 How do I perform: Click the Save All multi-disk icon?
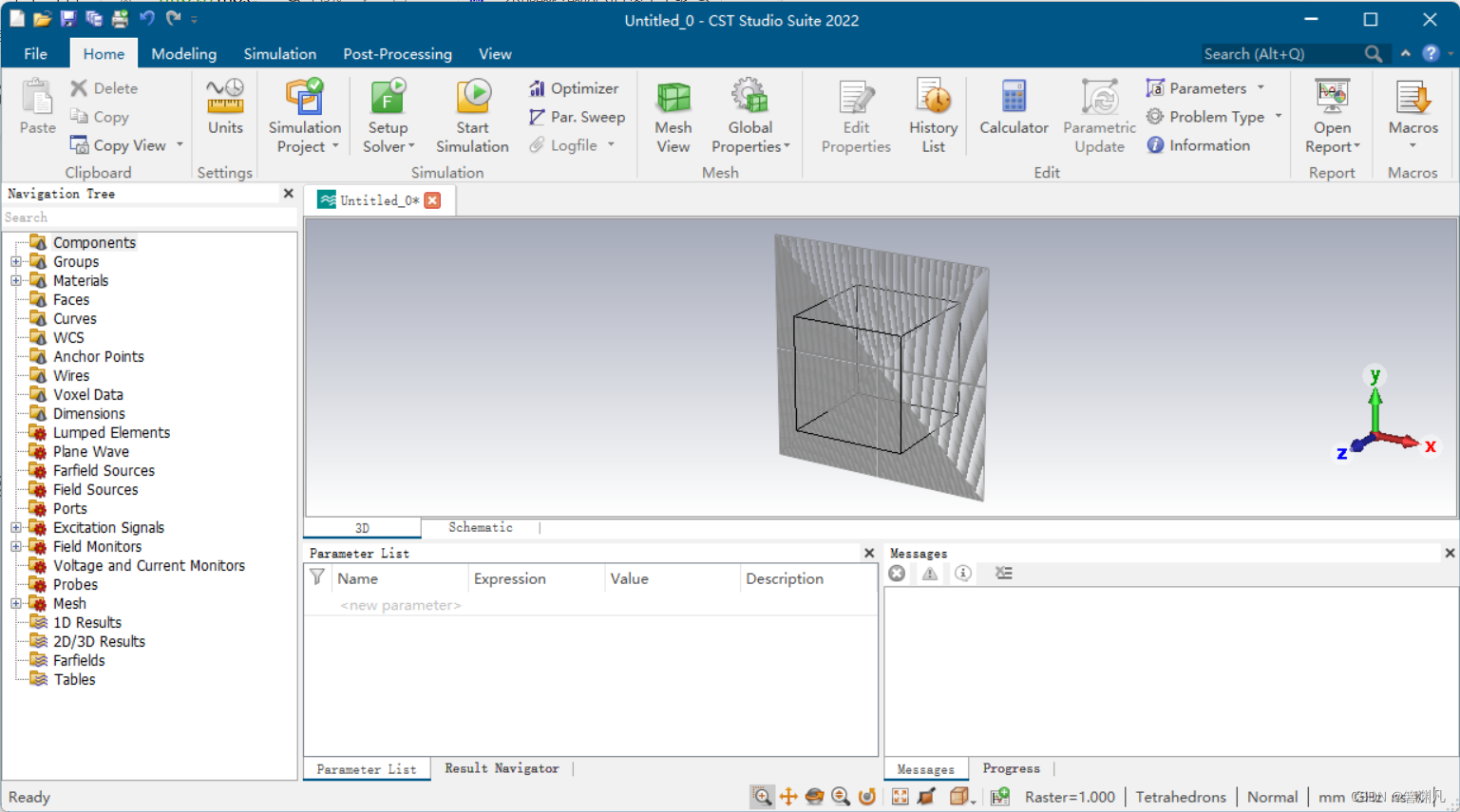(94, 18)
